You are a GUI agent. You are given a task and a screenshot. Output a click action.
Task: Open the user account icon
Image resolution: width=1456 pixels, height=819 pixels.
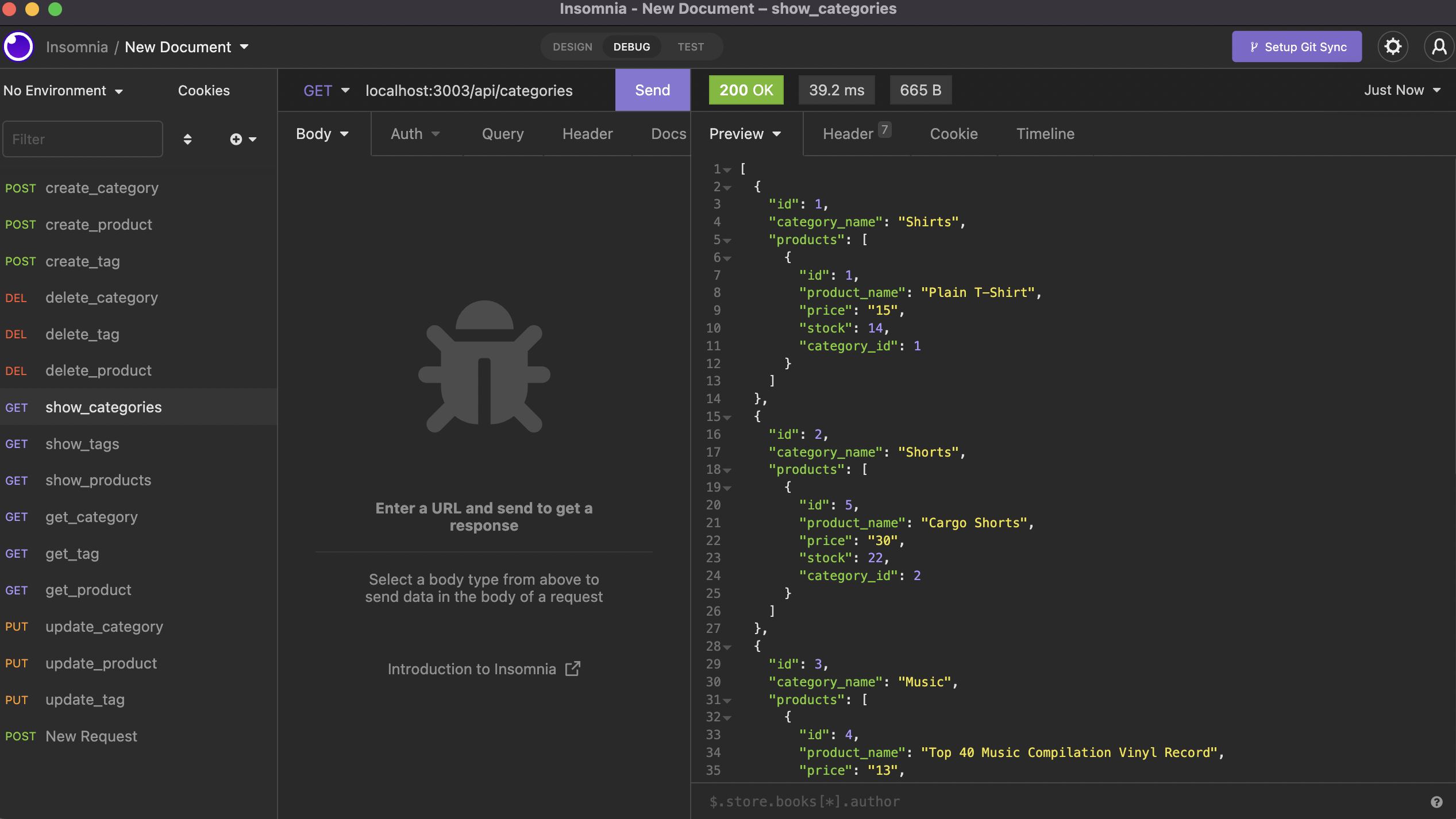click(1439, 47)
